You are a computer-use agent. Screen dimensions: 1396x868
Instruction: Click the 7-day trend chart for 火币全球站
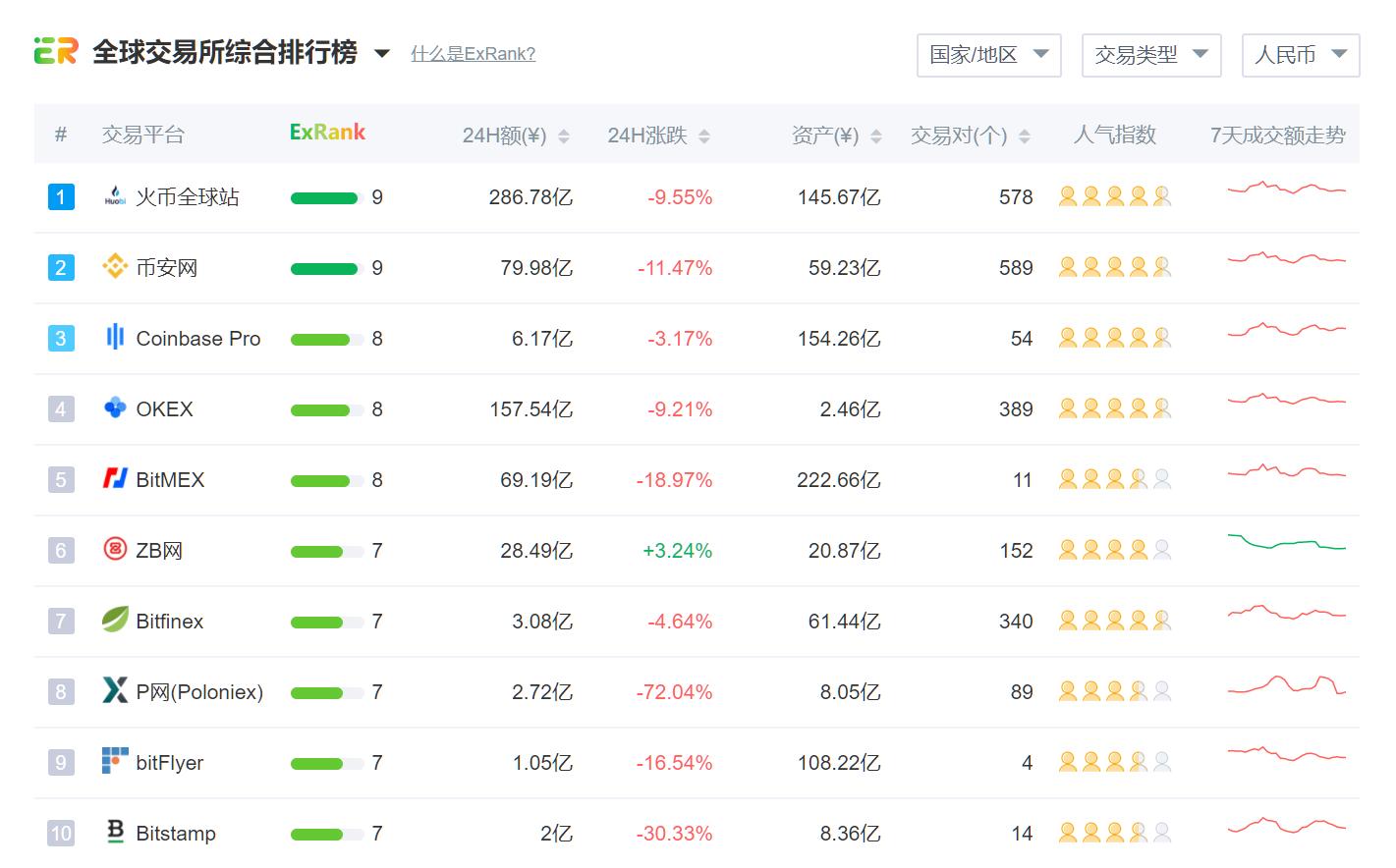tap(1287, 187)
